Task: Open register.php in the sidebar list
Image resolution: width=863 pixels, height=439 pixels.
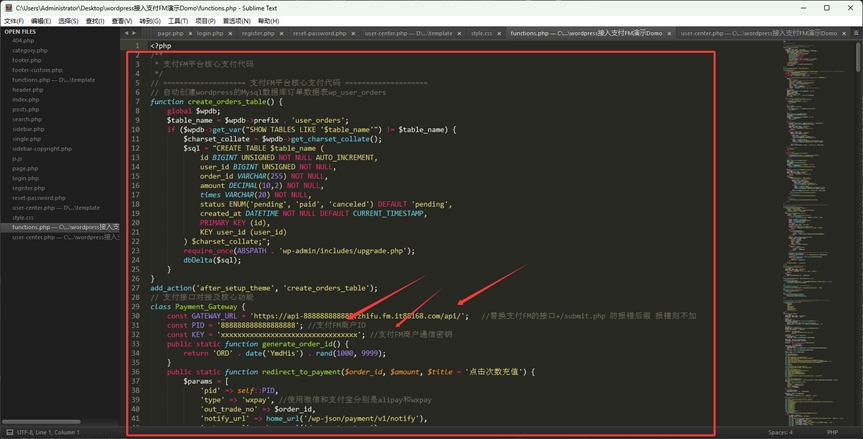Action: click(29, 189)
